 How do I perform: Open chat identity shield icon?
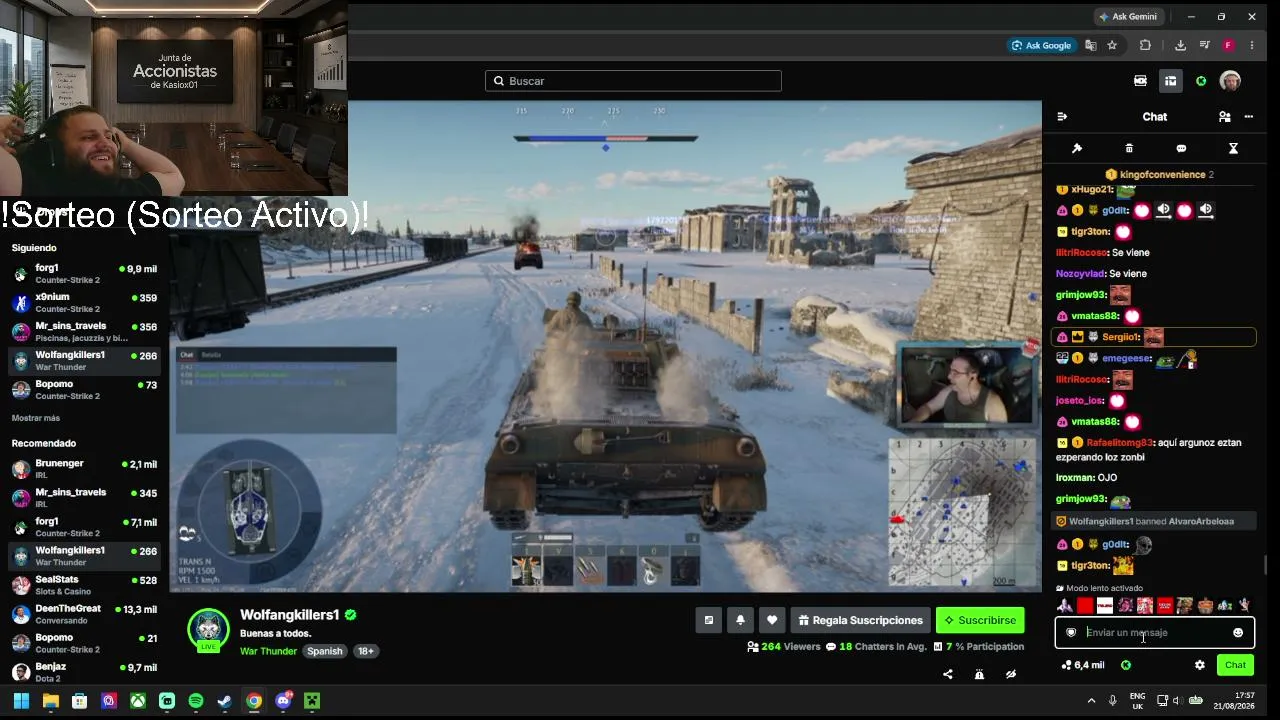(x=1071, y=633)
